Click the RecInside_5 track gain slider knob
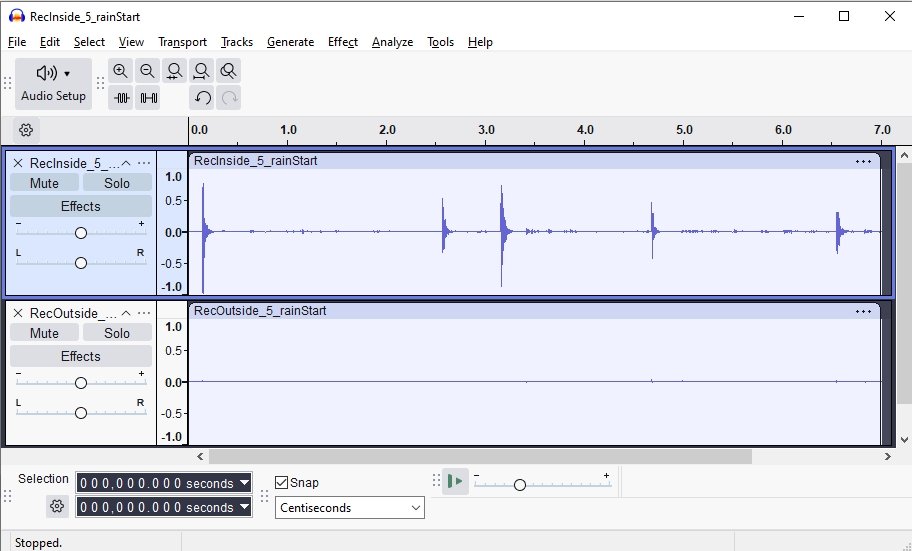Viewport: 912px width, 551px height. pos(81,233)
